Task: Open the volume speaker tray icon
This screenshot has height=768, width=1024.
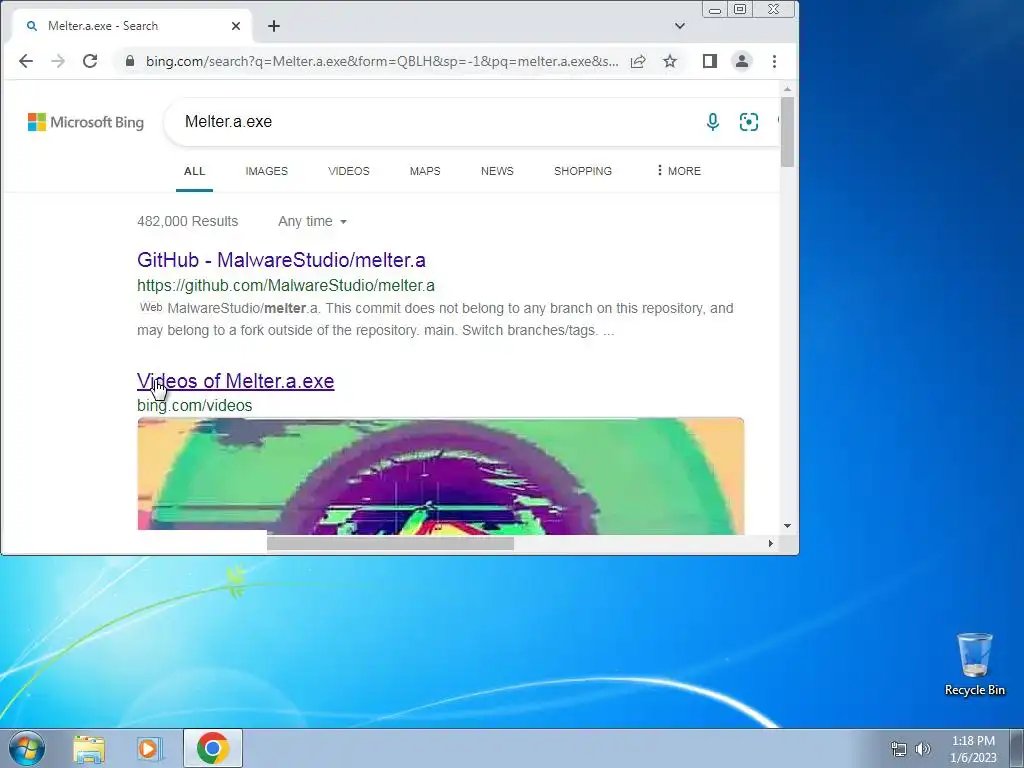Action: 923,749
